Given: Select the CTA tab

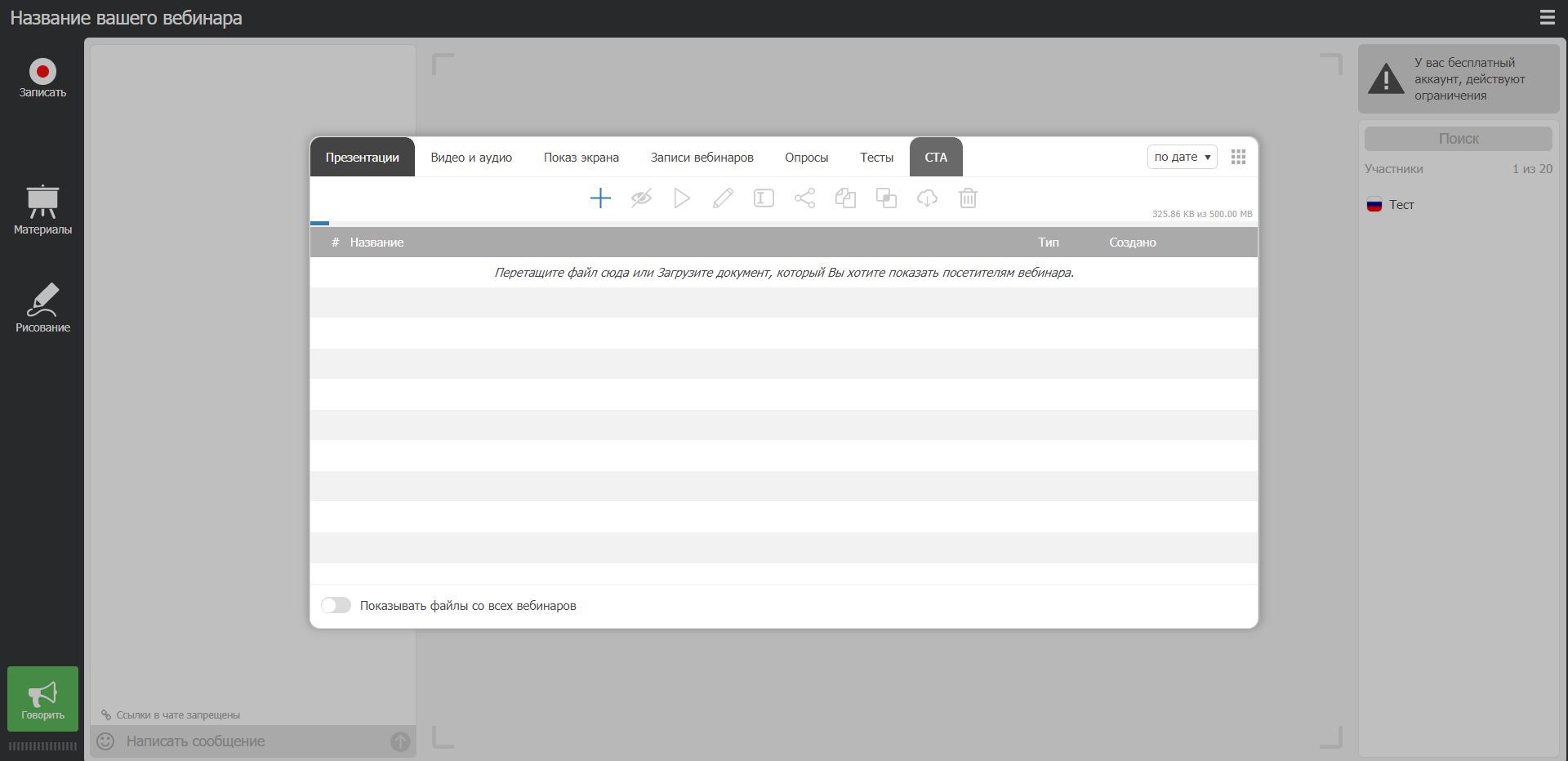Looking at the screenshot, I should click(x=936, y=158).
